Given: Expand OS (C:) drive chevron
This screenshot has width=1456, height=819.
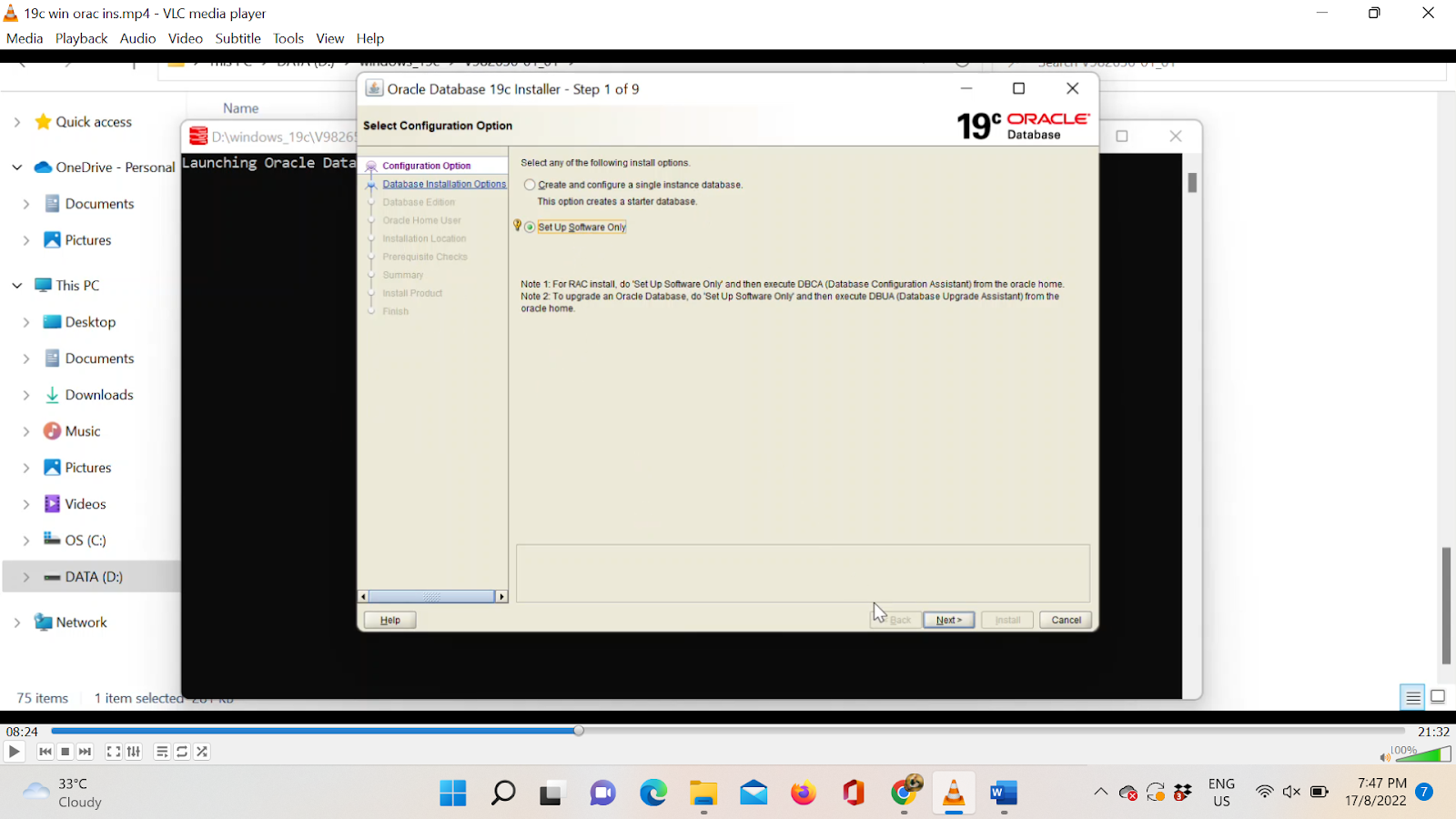Looking at the screenshot, I should pyautogui.click(x=25, y=541).
